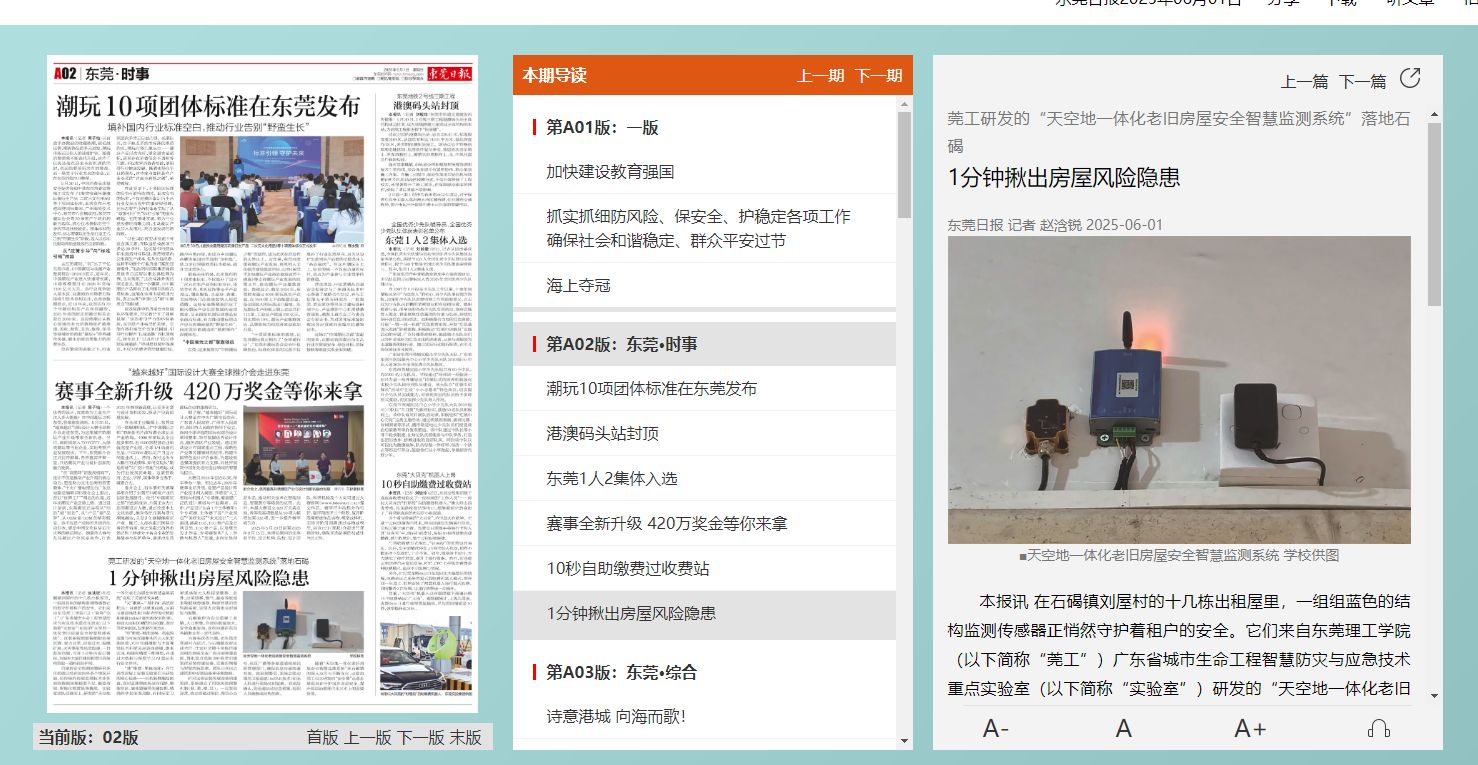Open next article via 下一篇
This screenshot has width=1478, height=765.
pos(1362,82)
